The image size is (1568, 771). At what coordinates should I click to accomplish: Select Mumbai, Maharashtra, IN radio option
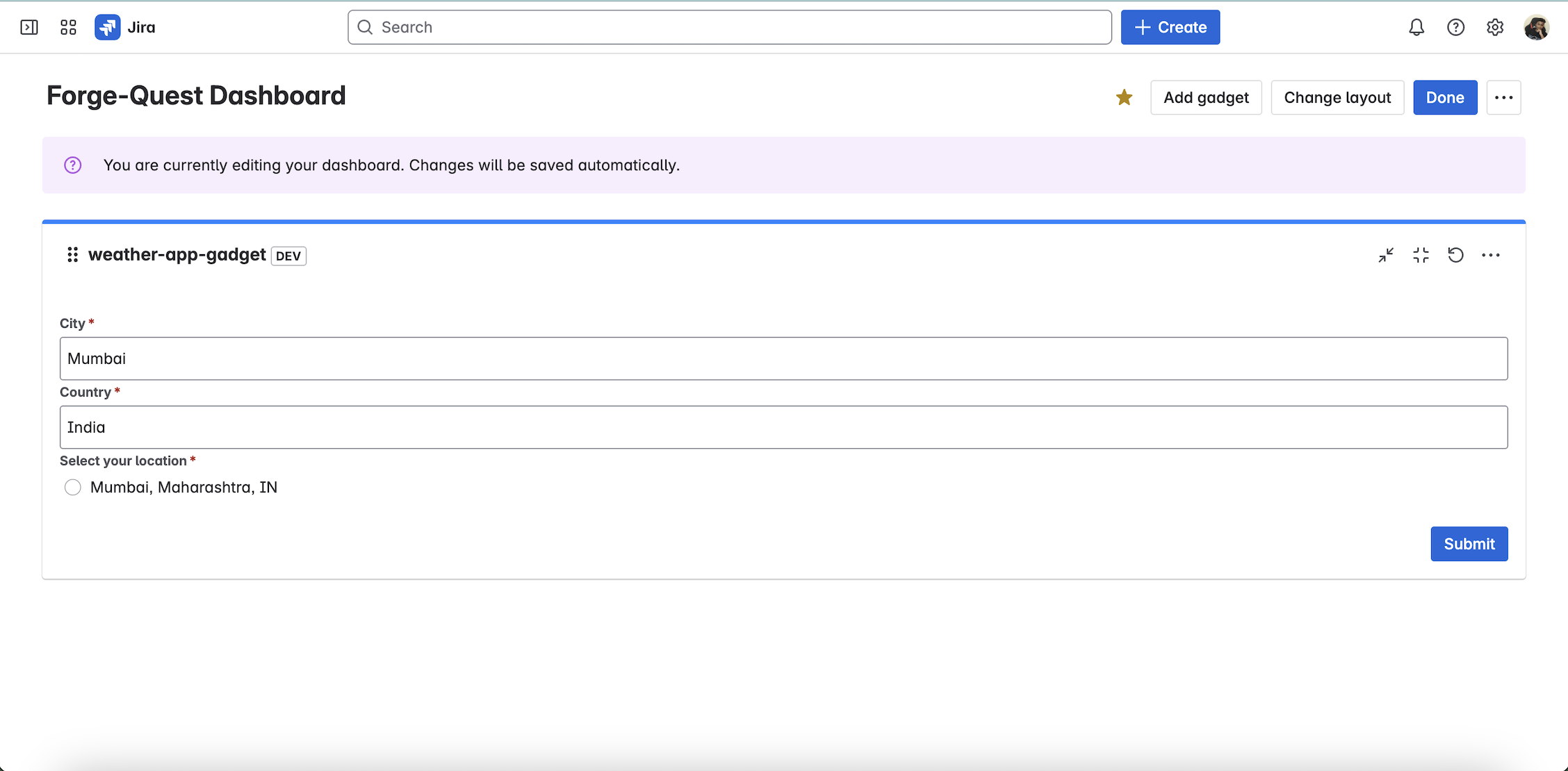(73, 488)
